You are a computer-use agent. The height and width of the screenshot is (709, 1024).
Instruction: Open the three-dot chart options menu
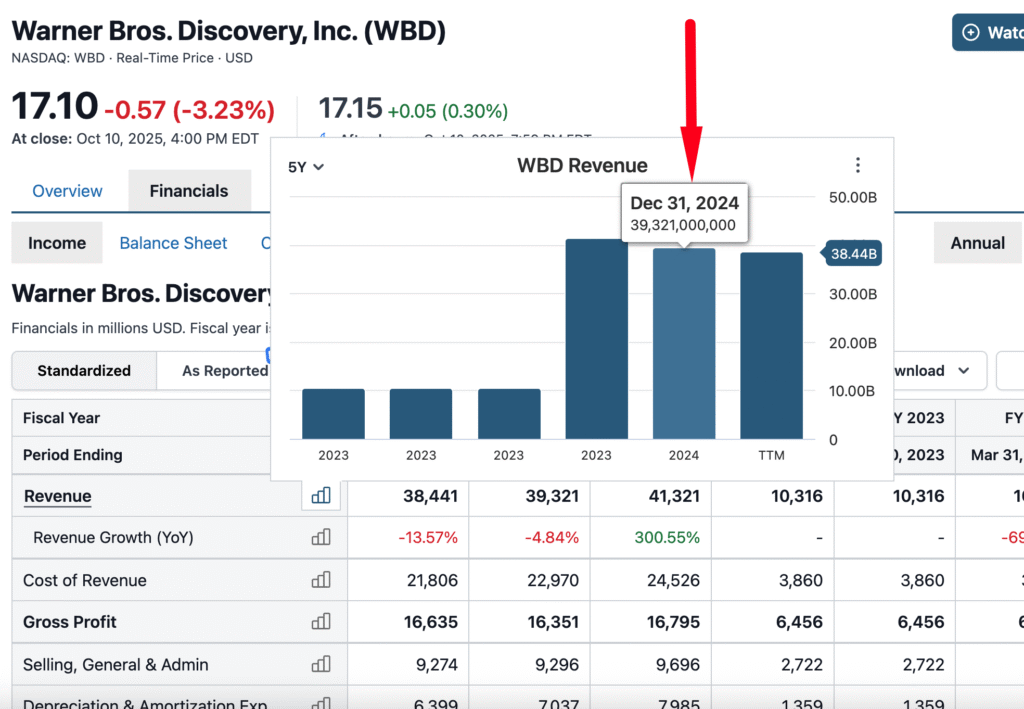coord(857,166)
